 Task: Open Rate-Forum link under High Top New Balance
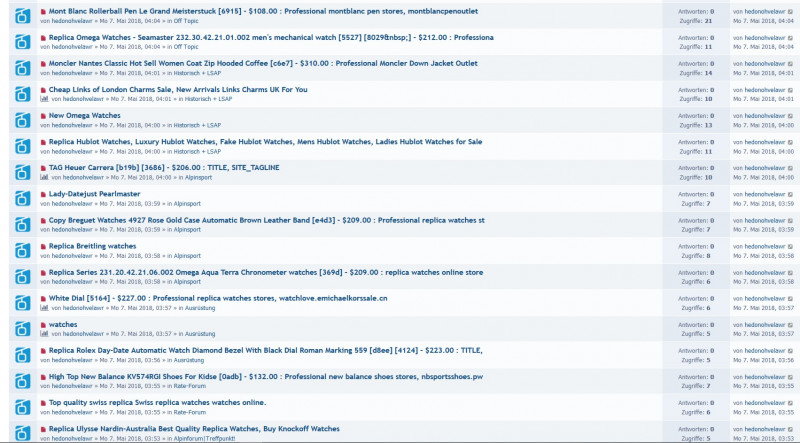point(190,385)
